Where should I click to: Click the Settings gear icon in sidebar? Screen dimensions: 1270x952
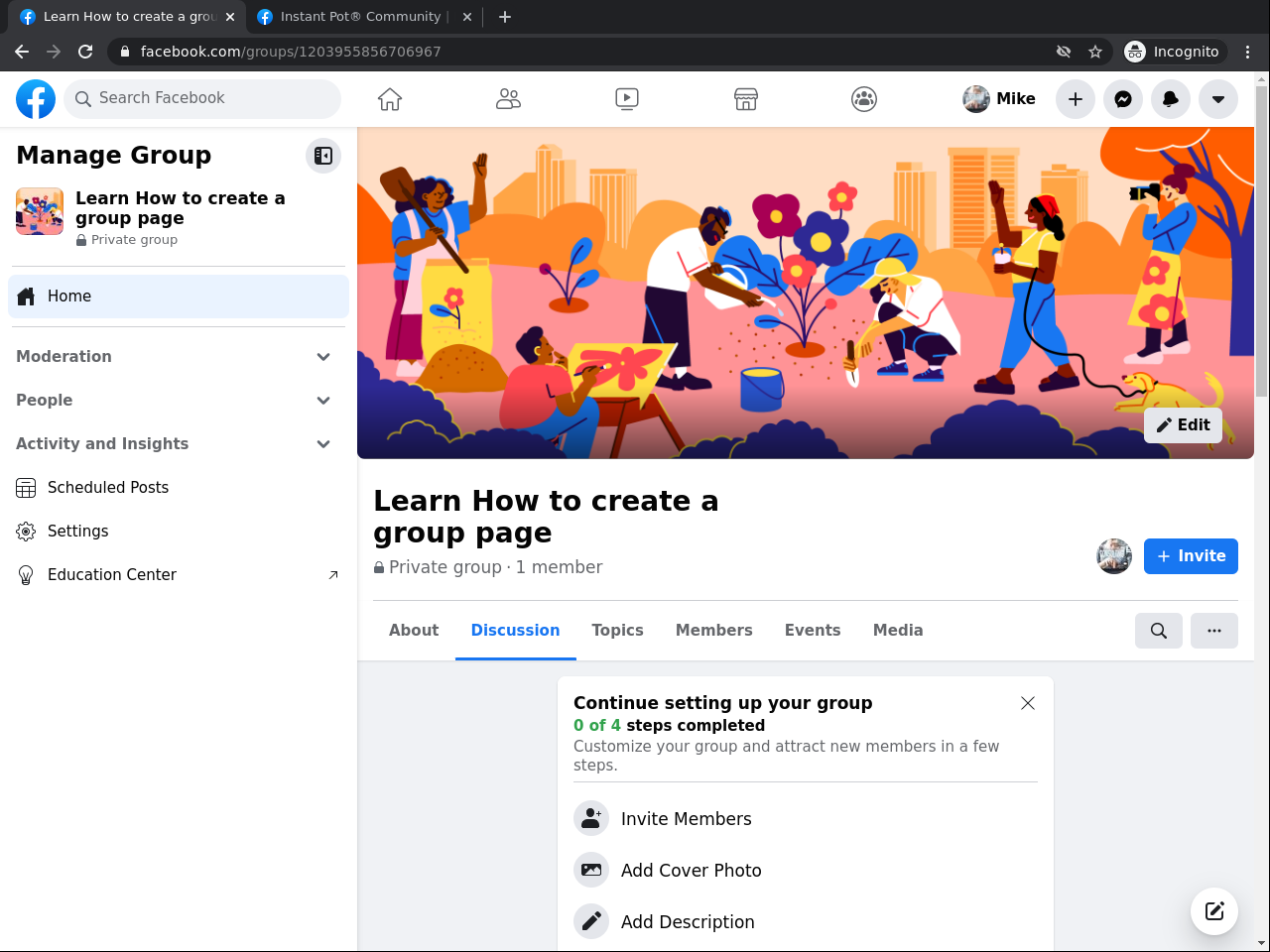coord(26,532)
